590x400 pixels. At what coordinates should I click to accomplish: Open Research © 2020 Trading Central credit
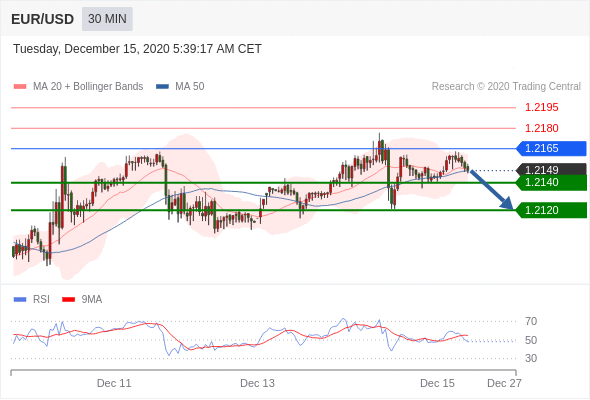click(506, 87)
